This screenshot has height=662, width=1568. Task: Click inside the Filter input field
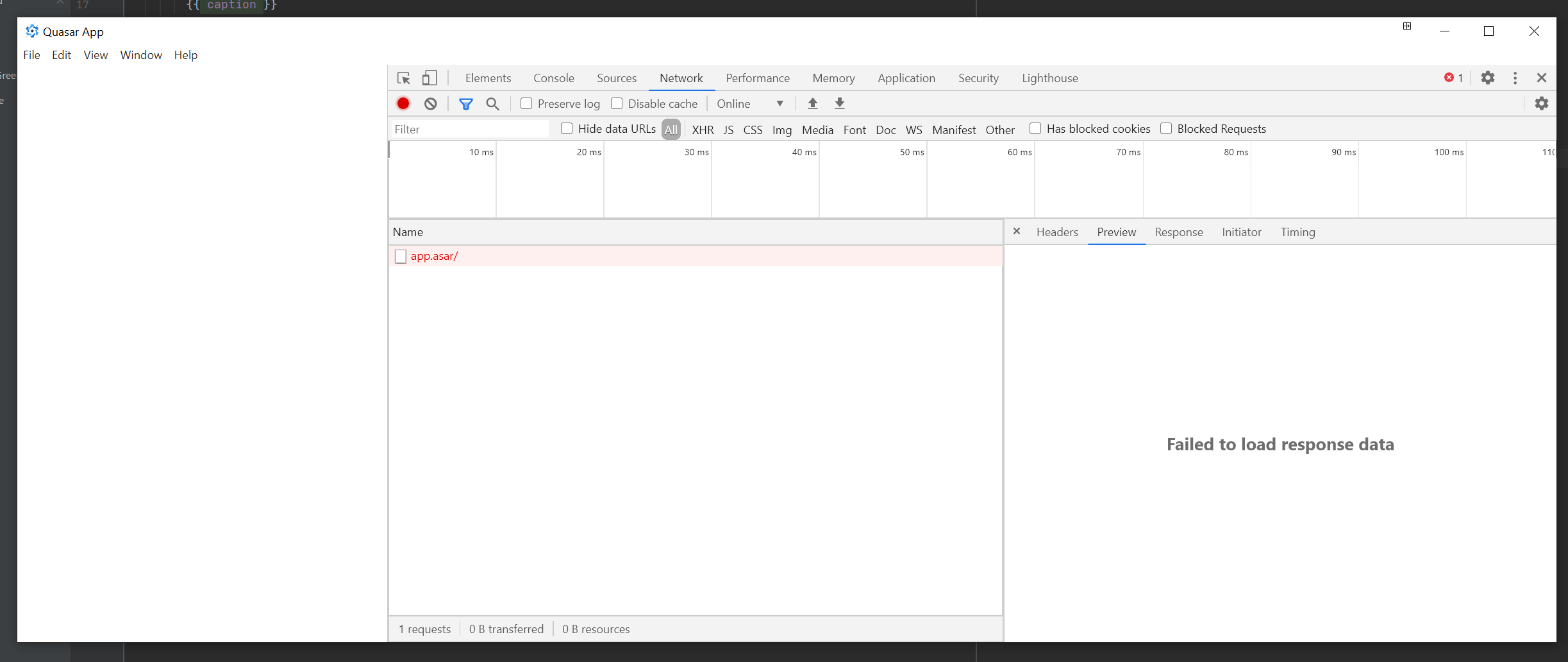pos(470,129)
